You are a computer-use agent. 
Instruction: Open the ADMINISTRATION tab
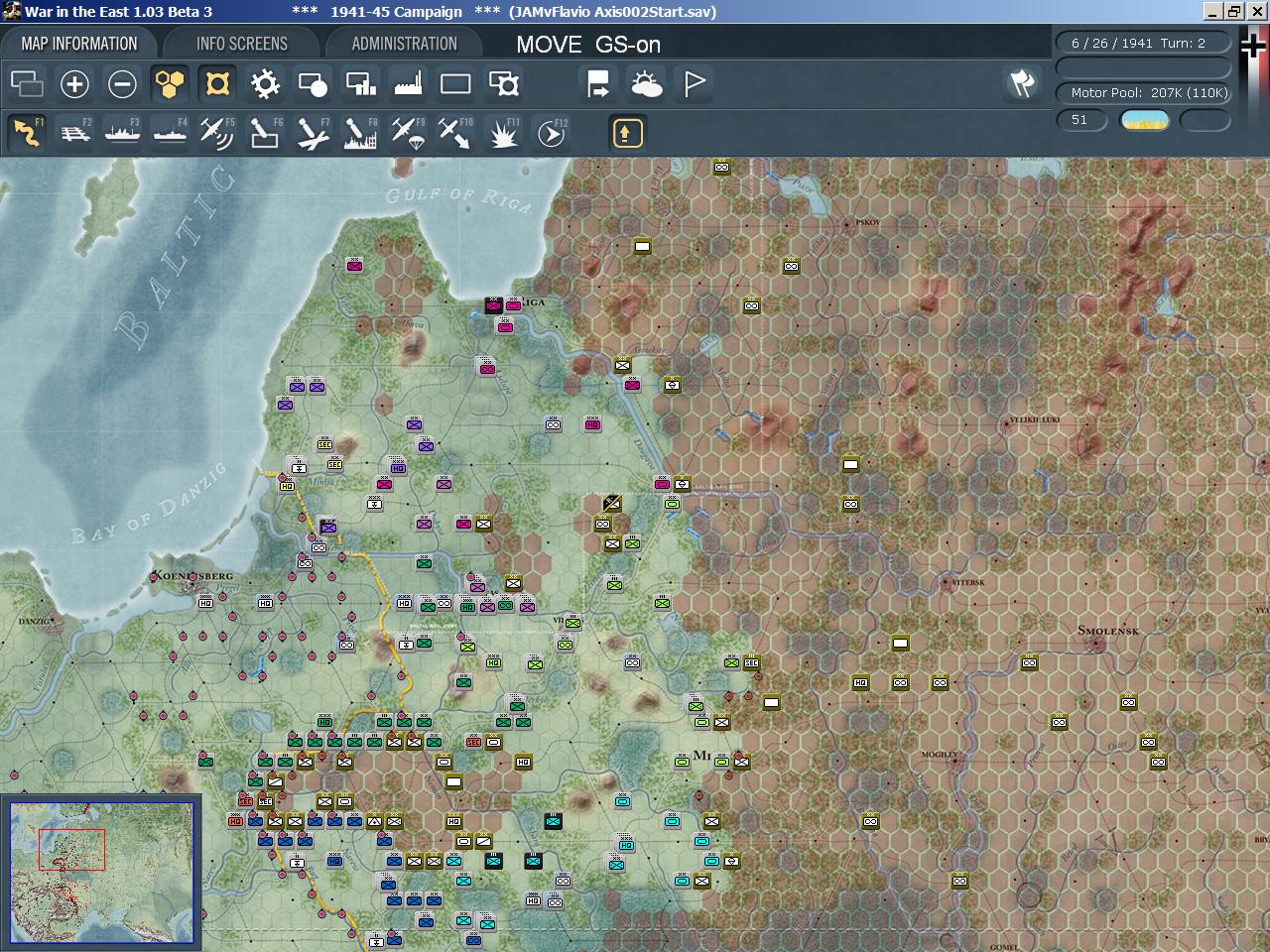404,44
